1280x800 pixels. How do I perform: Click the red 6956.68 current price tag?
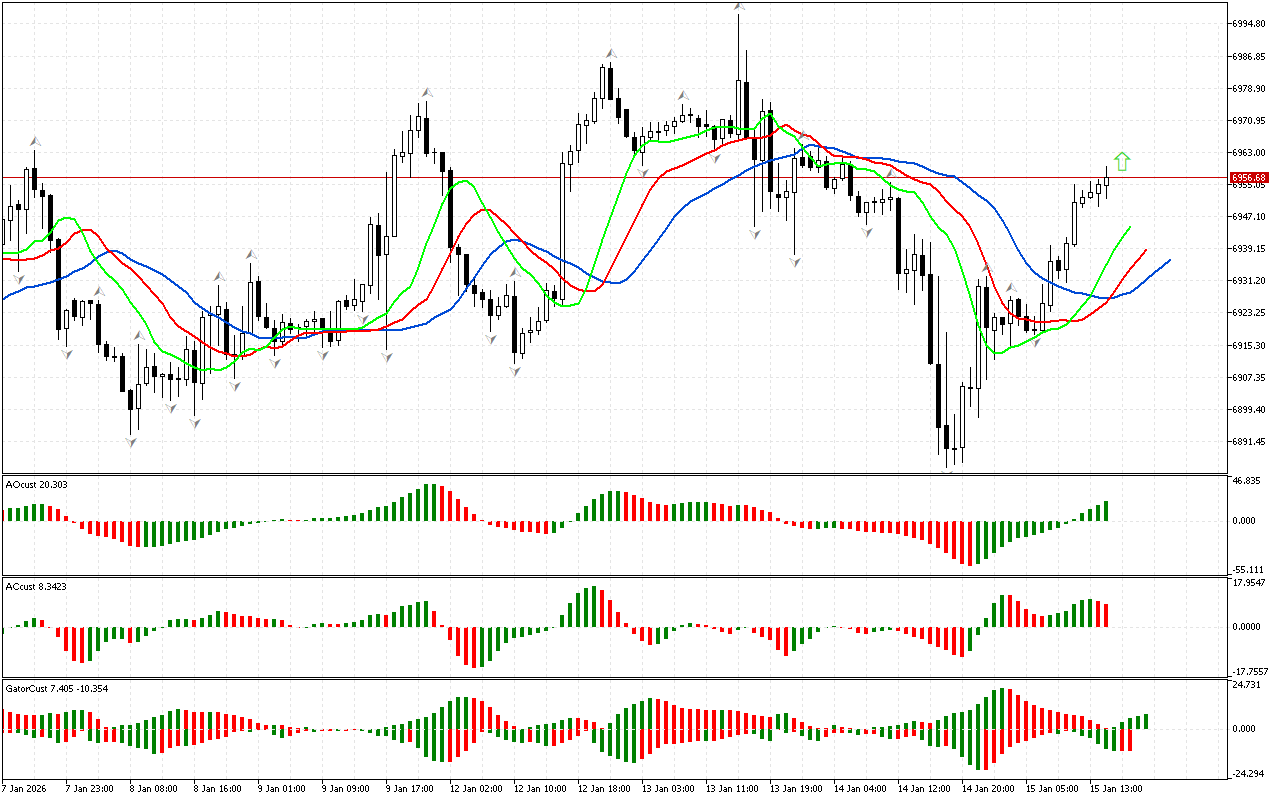(x=1250, y=177)
